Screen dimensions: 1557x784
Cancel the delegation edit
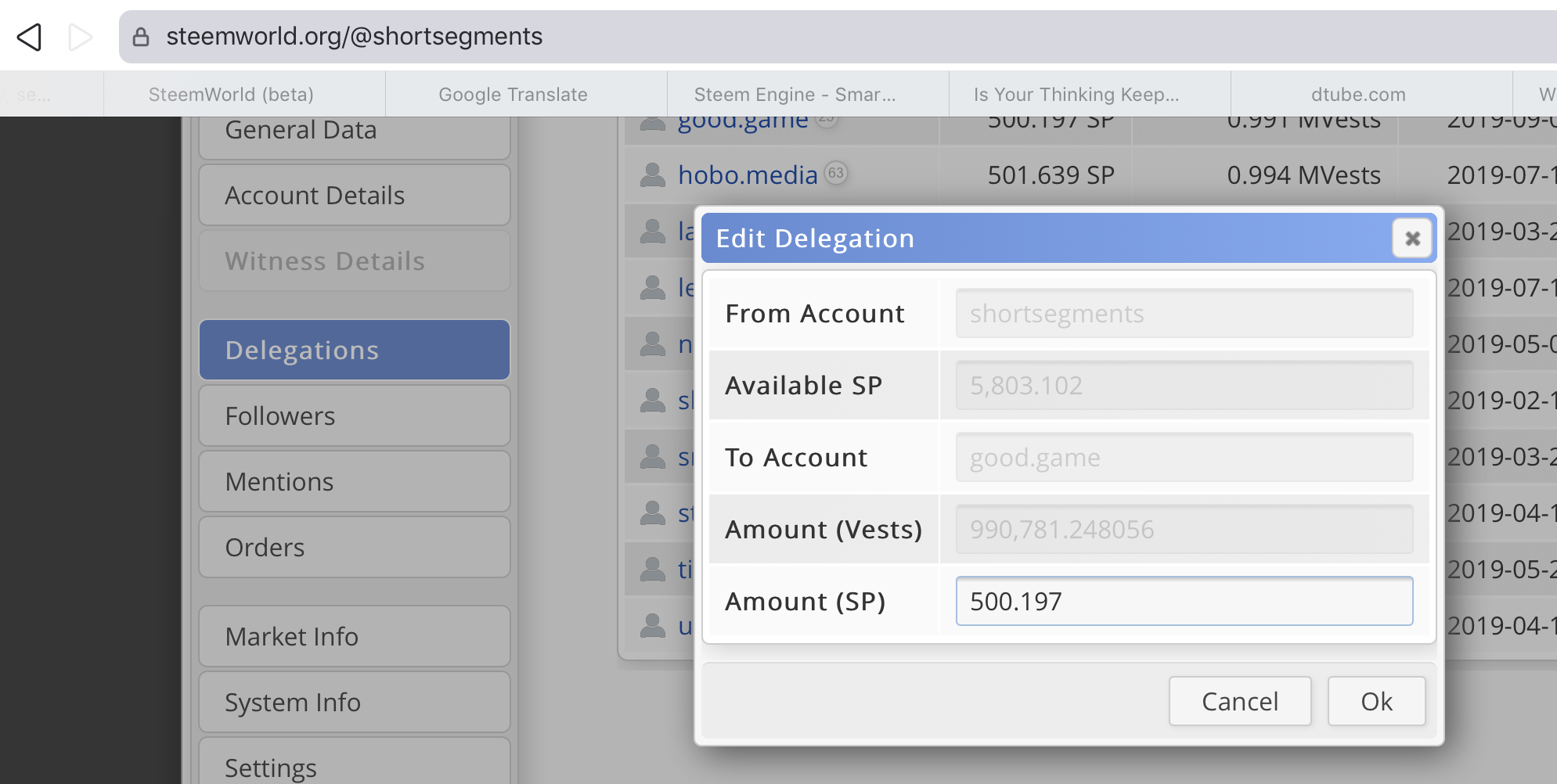pos(1239,701)
